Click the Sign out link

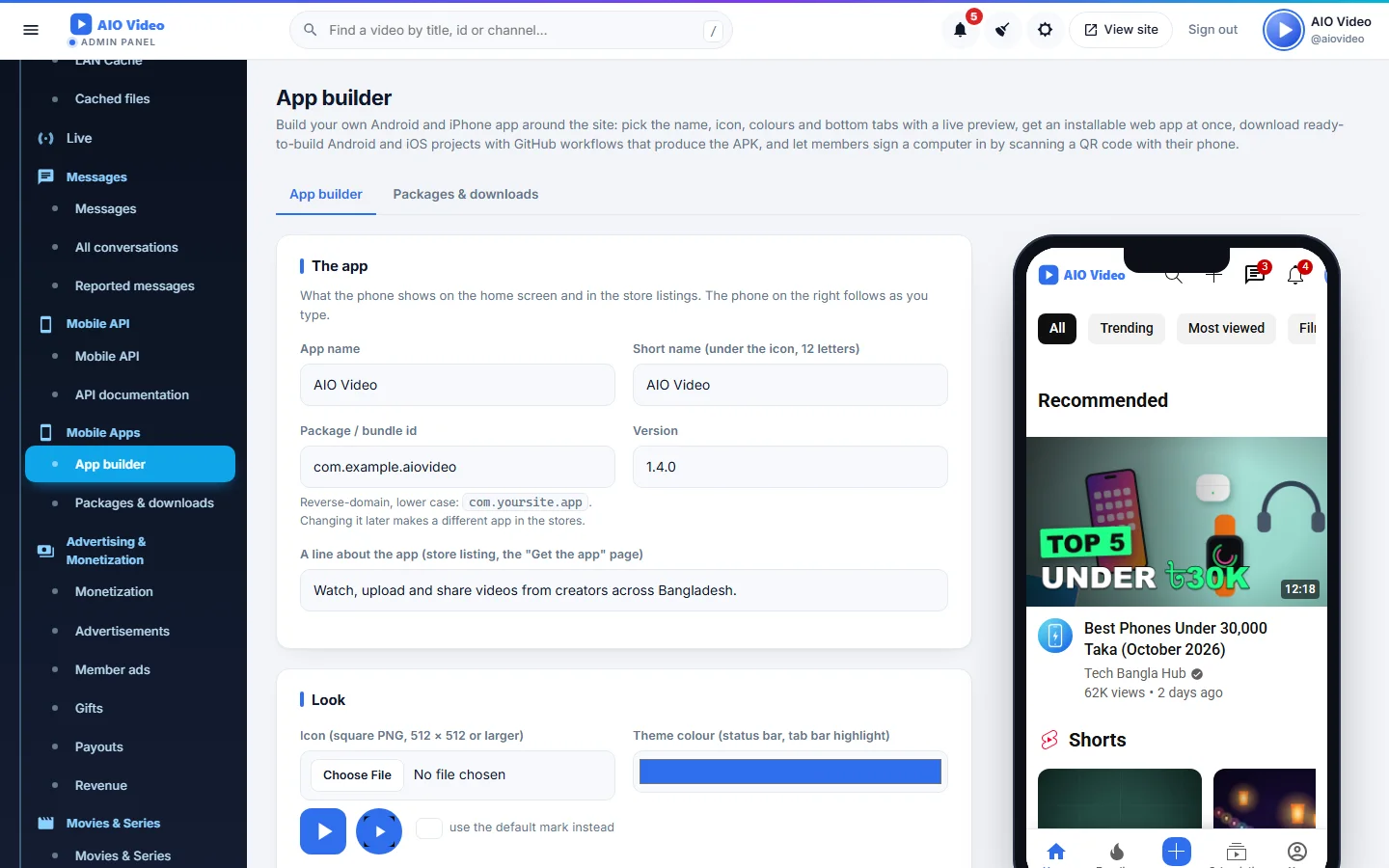(1212, 30)
